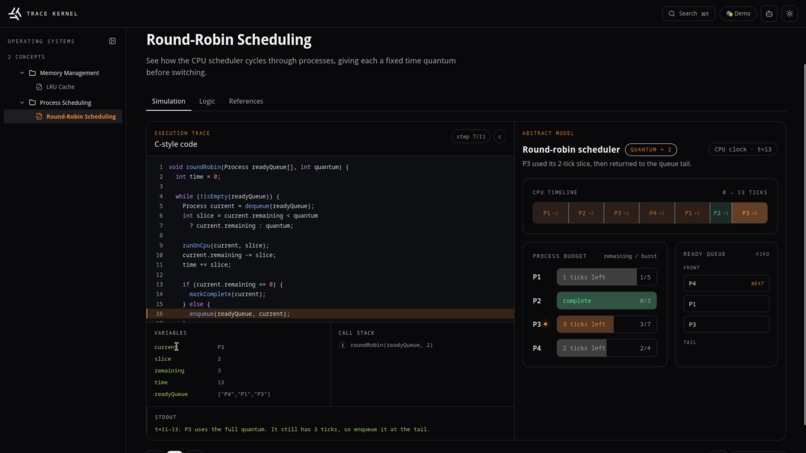Click the page vertical scrollbar
The width and height of the screenshot is (806, 453).
click(x=804, y=244)
